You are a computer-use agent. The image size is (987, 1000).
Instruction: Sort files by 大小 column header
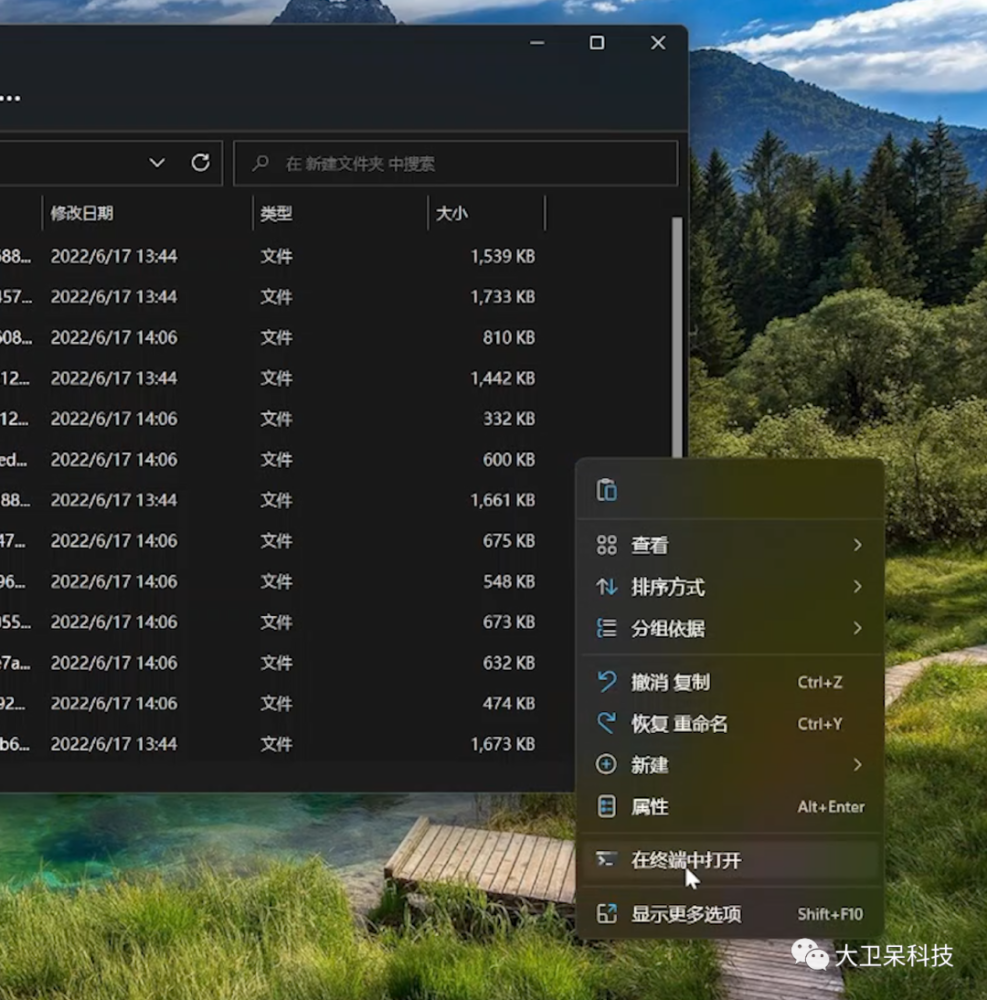click(x=451, y=213)
